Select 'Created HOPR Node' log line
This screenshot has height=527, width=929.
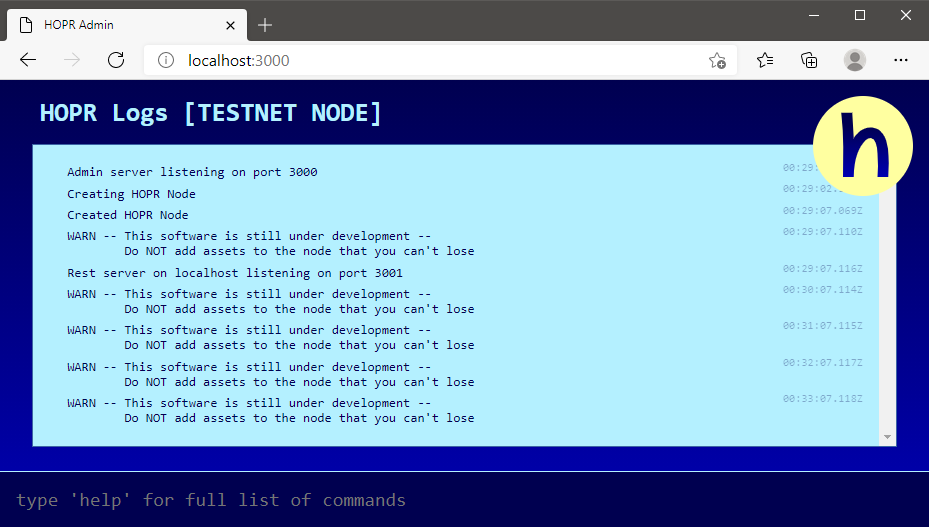[x=127, y=215]
